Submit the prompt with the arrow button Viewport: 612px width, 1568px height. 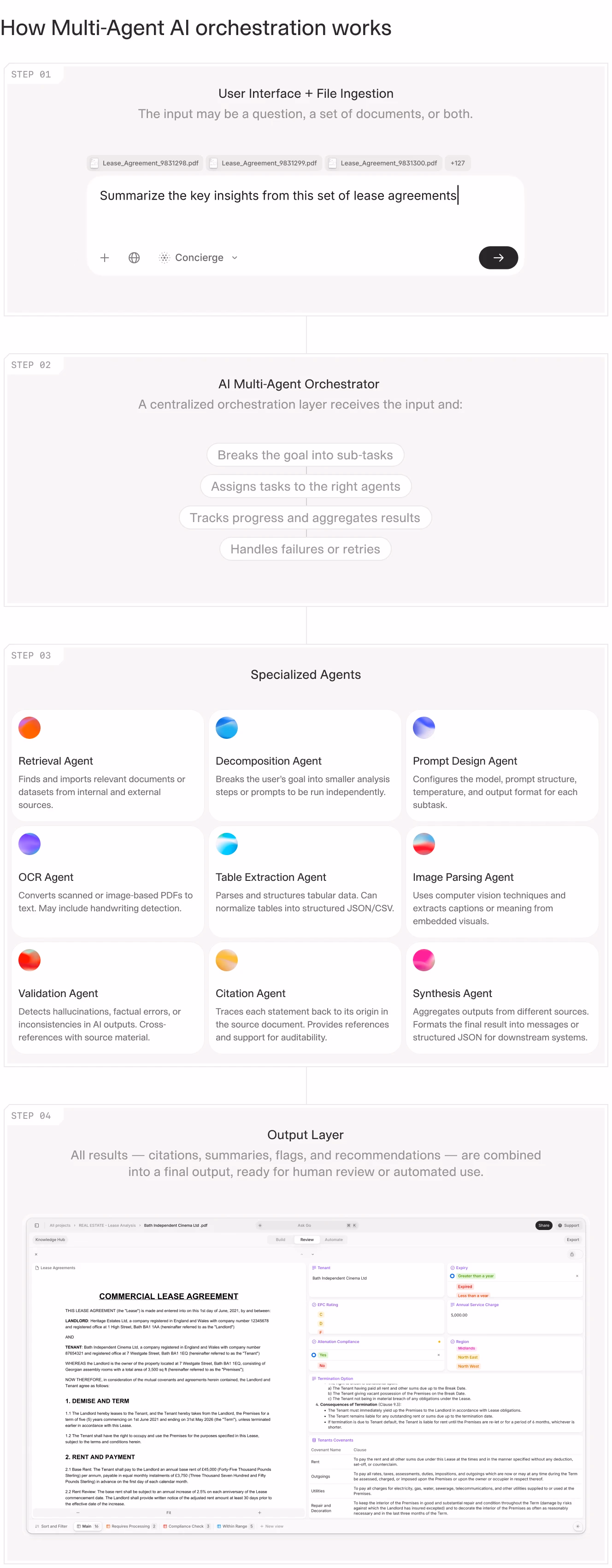click(498, 257)
